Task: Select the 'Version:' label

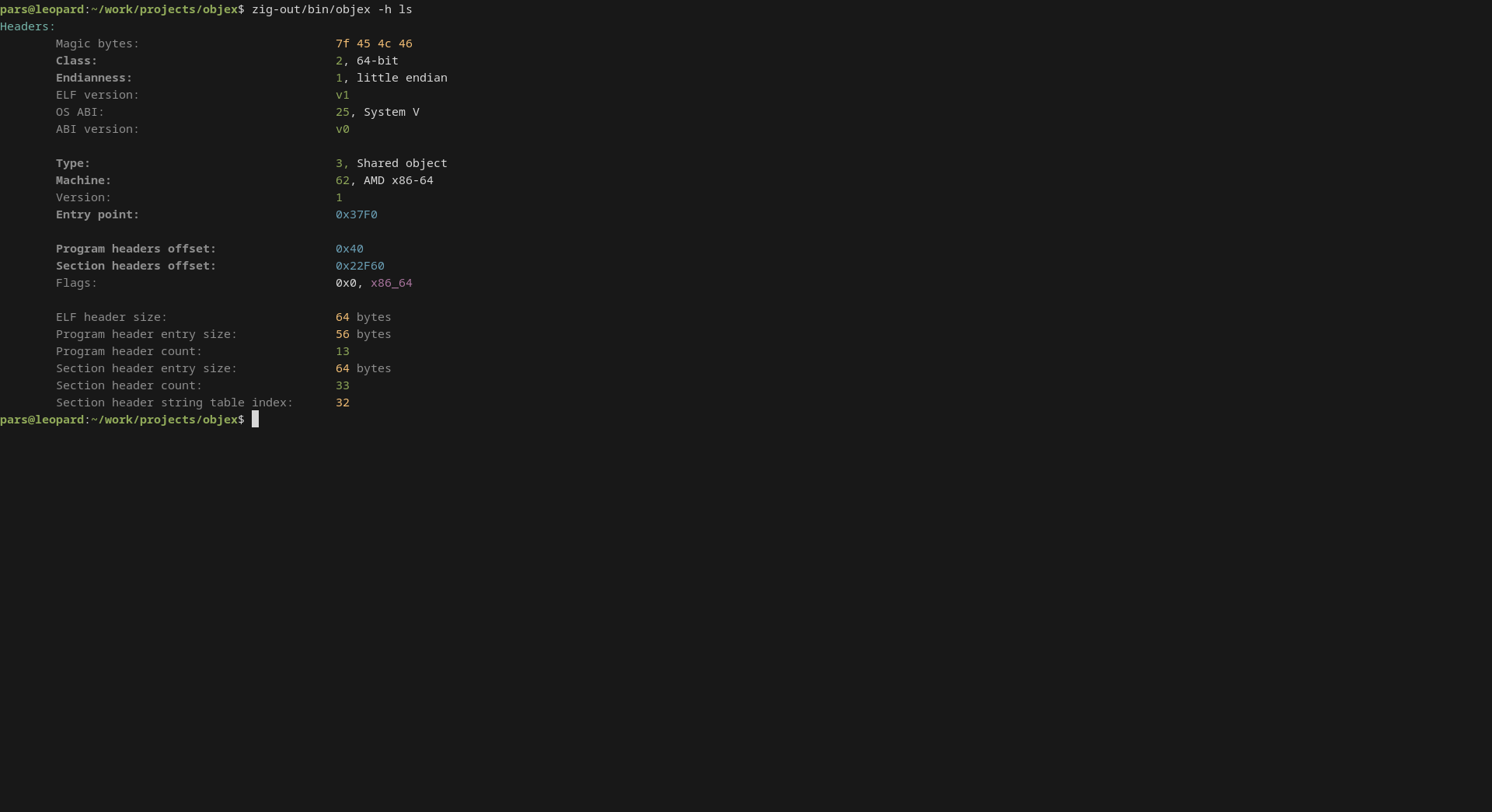Action: (83, 197)
